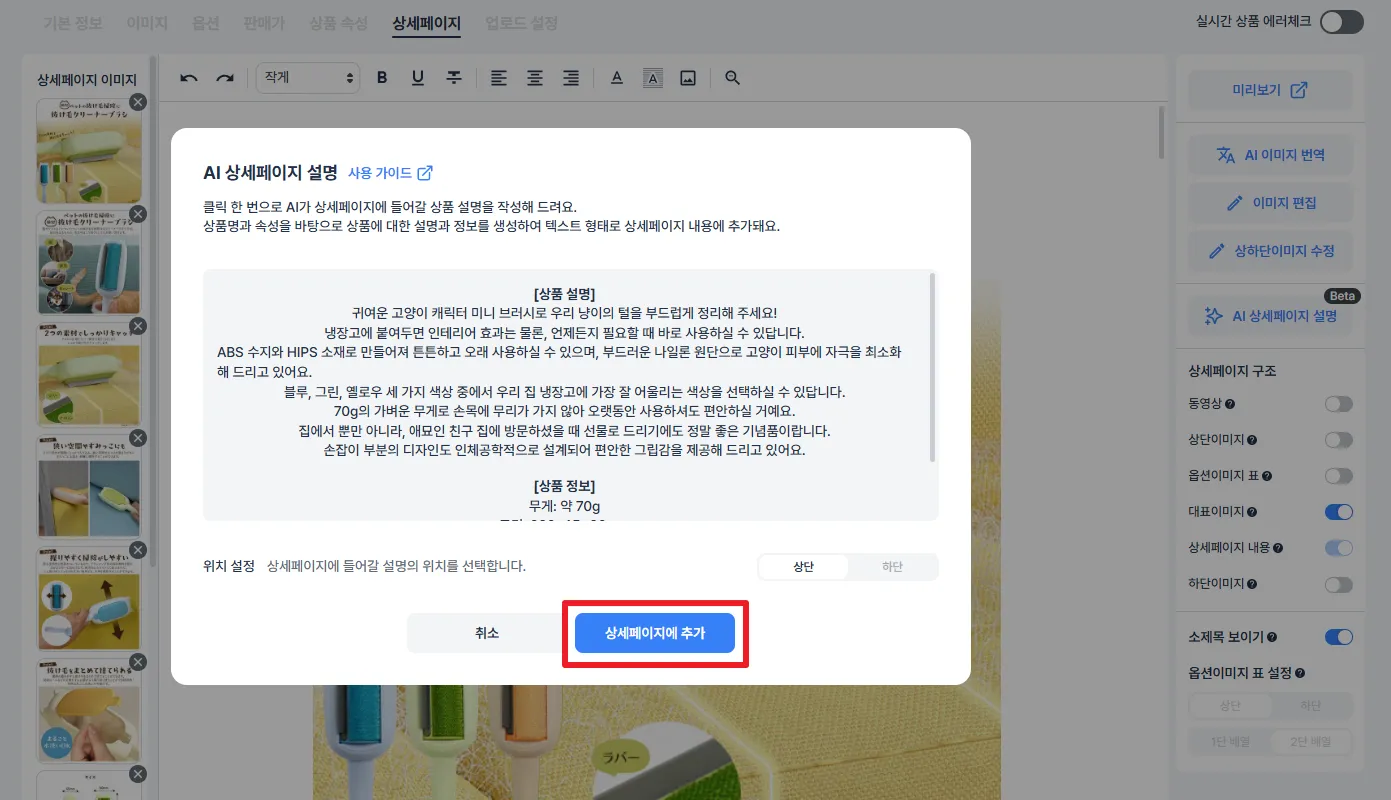The height and width of the screenshot is (800, 1391).
Task: Switch to the 이미지 tab
Action: point(147,22)
